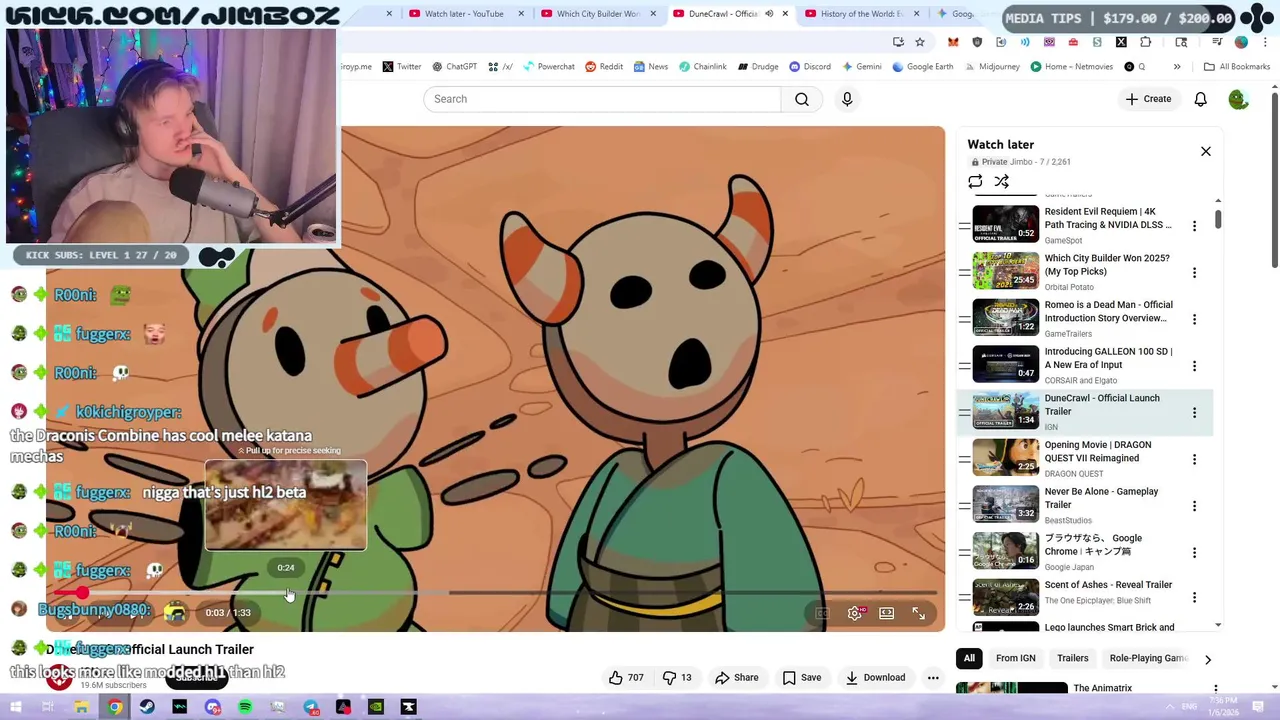Click the Create button

[x=1148, y=99]
